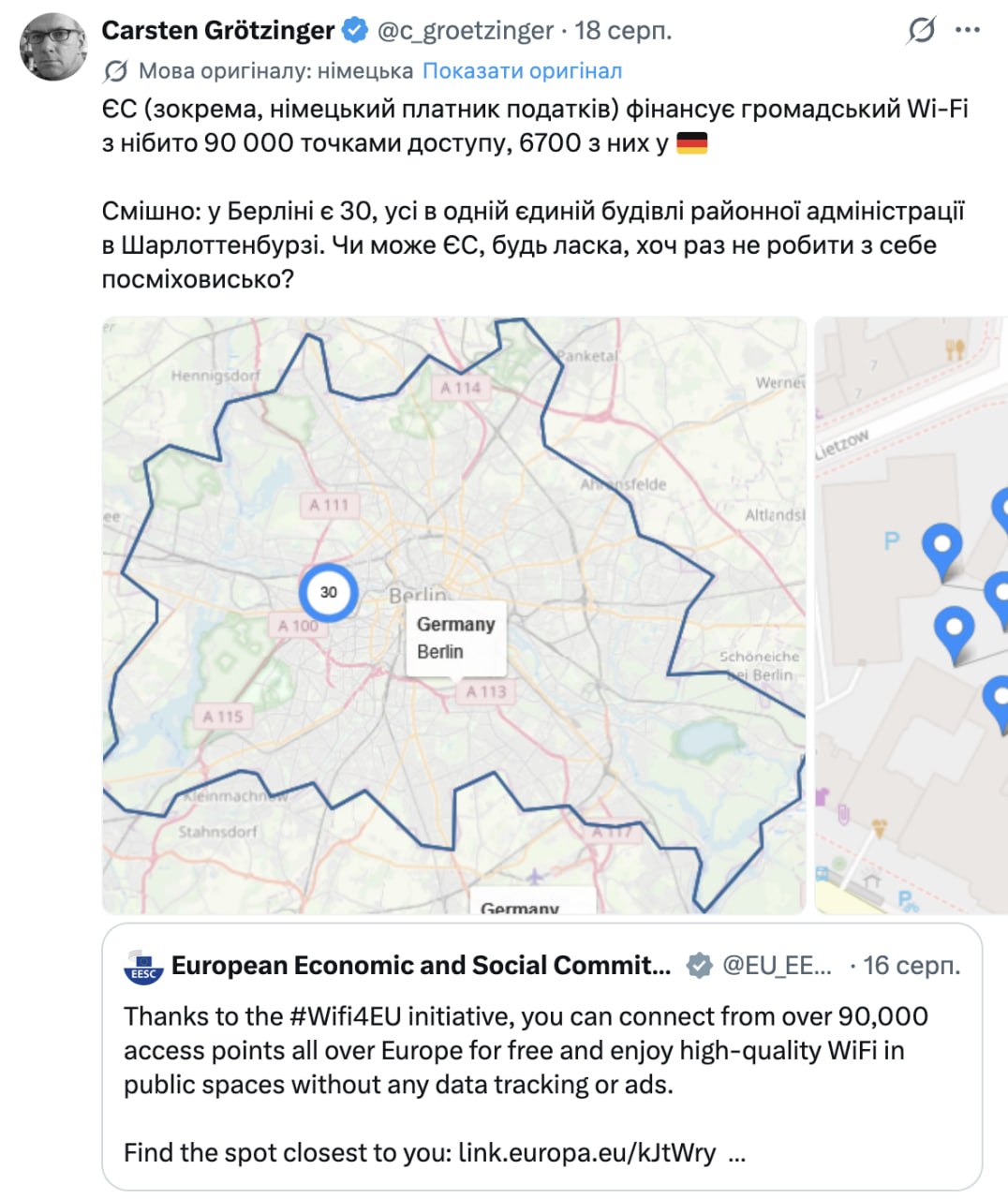
Task: Open the quoted tweet body text
Action: coord(526,1085)
